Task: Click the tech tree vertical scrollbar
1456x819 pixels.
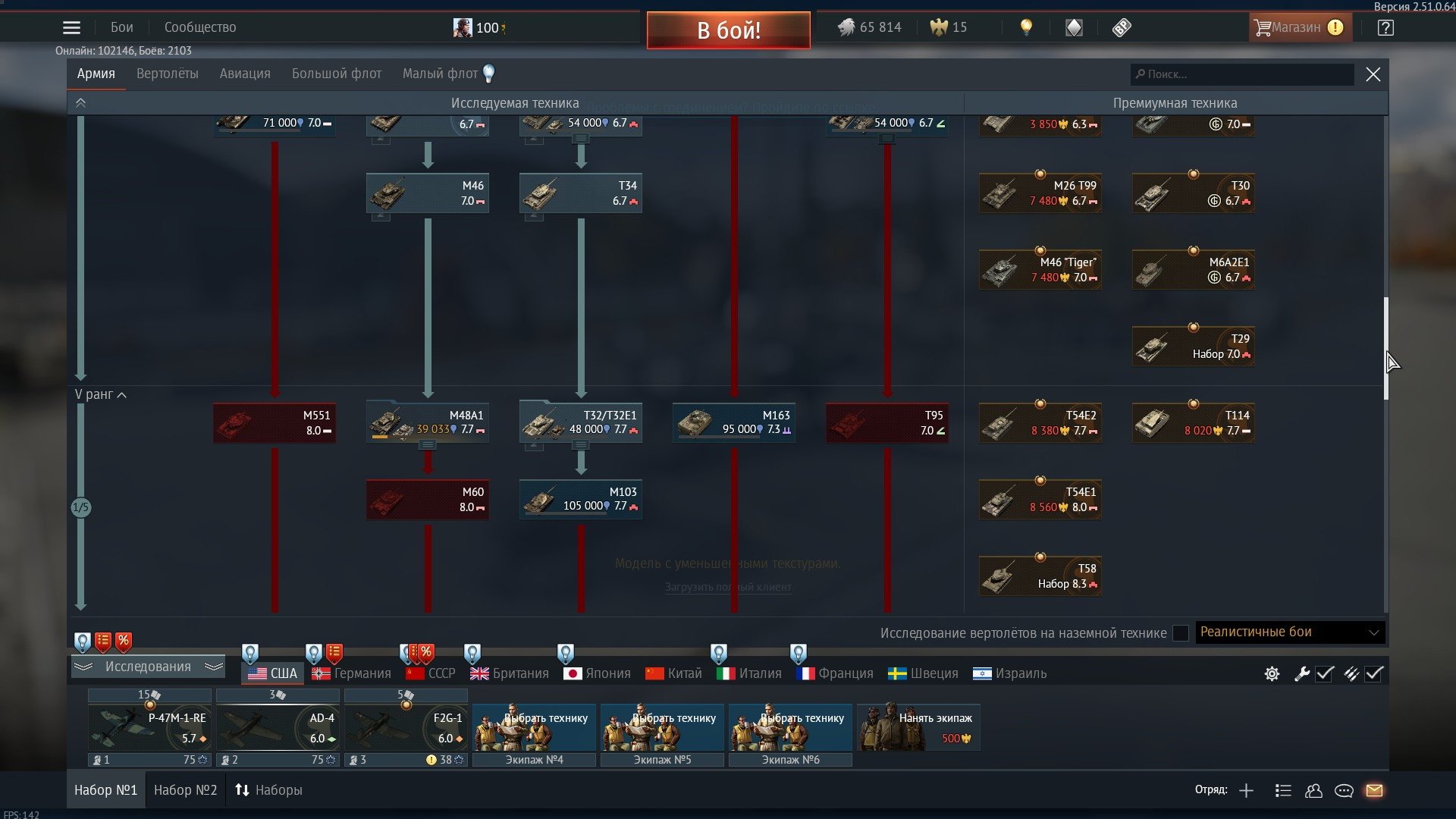Action: [1385, 349]
